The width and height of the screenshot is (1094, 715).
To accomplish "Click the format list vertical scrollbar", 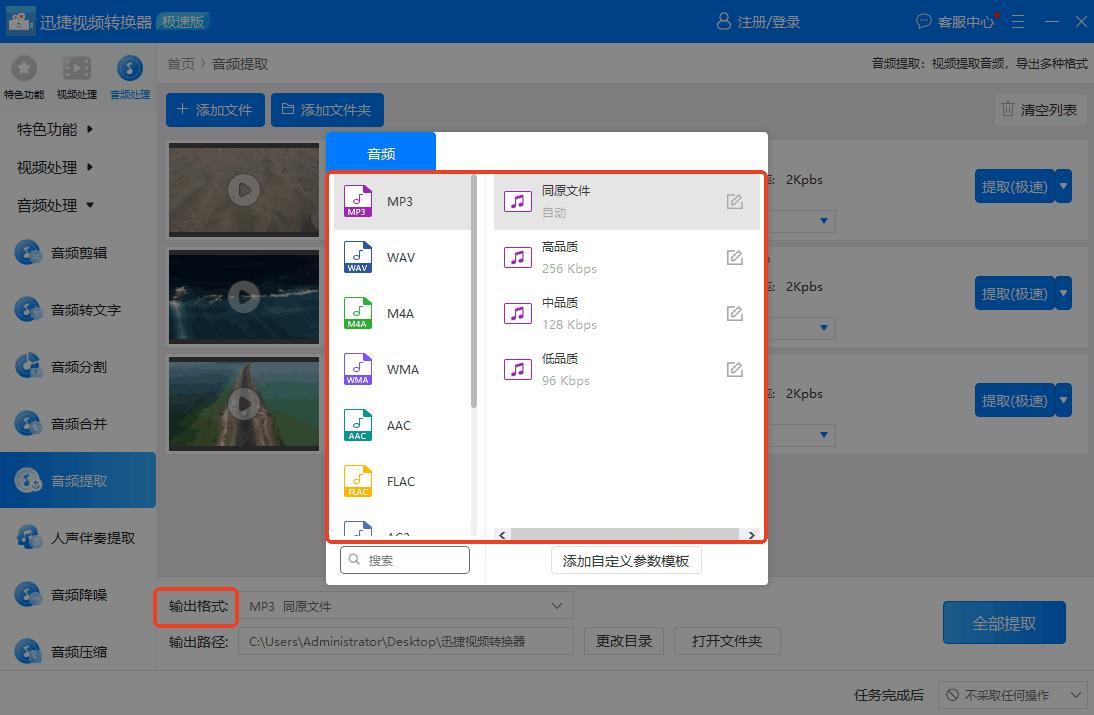I will point(474,300).
